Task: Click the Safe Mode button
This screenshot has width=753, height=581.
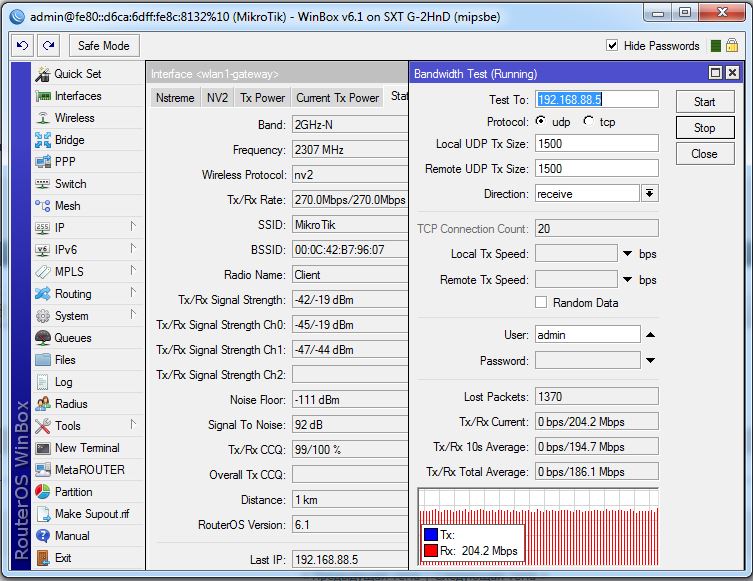Action: pos(103,46)
